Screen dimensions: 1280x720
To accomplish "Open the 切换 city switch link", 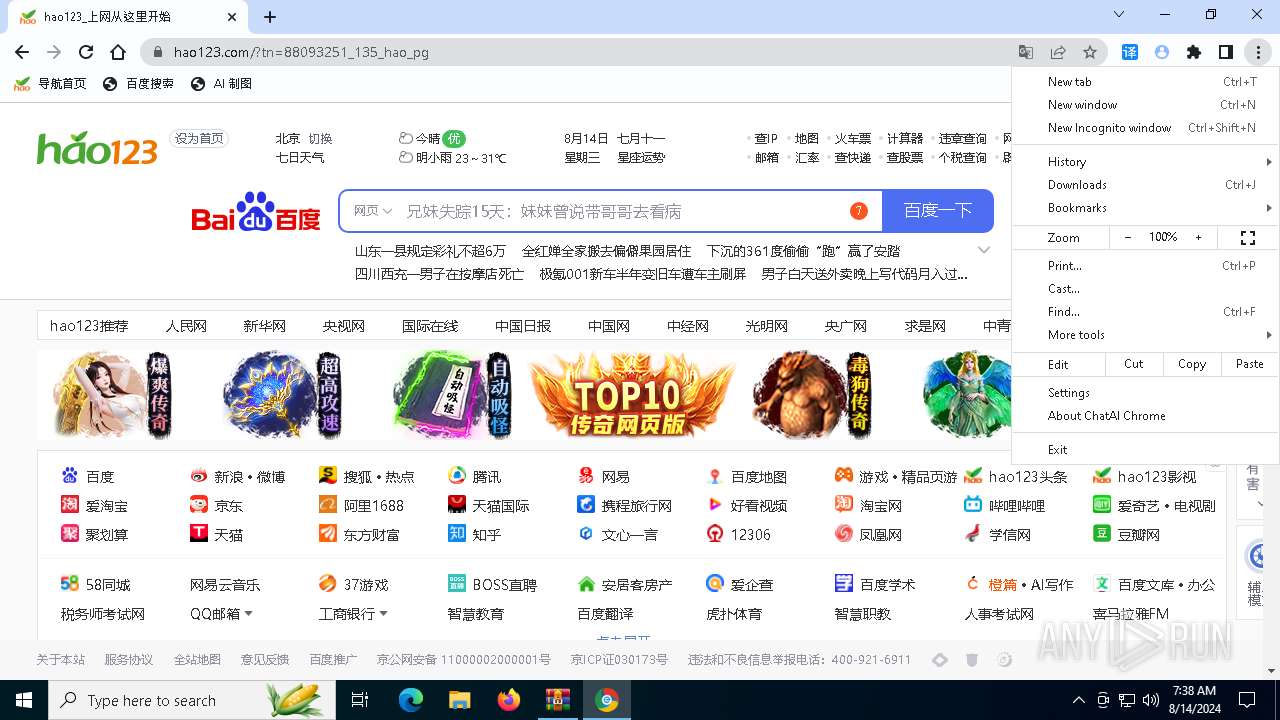I will point(320,138).
